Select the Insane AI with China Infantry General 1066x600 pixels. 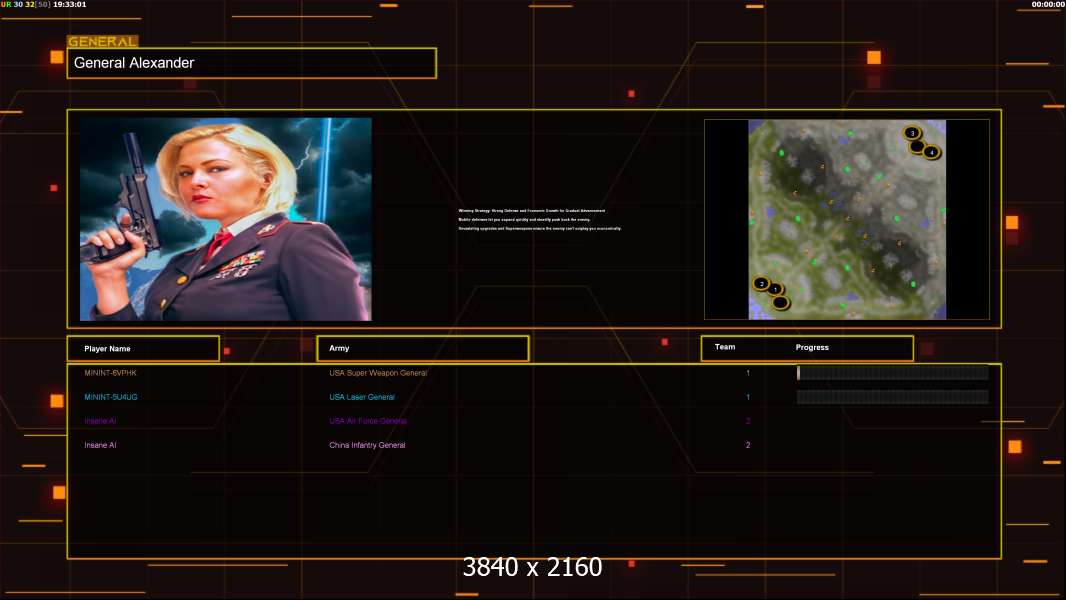point(100,445)
